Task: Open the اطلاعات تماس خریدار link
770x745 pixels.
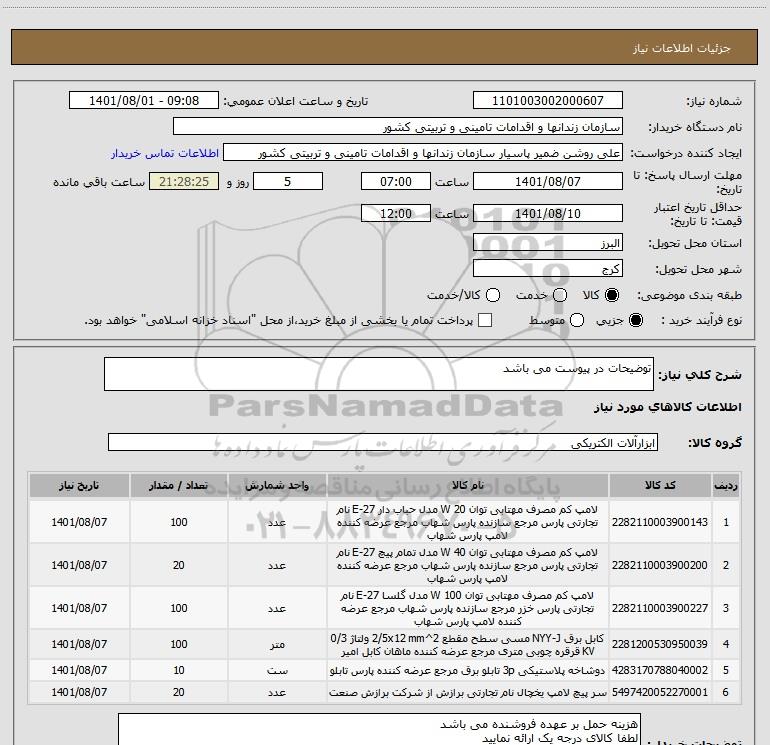Action: [165, 153]
